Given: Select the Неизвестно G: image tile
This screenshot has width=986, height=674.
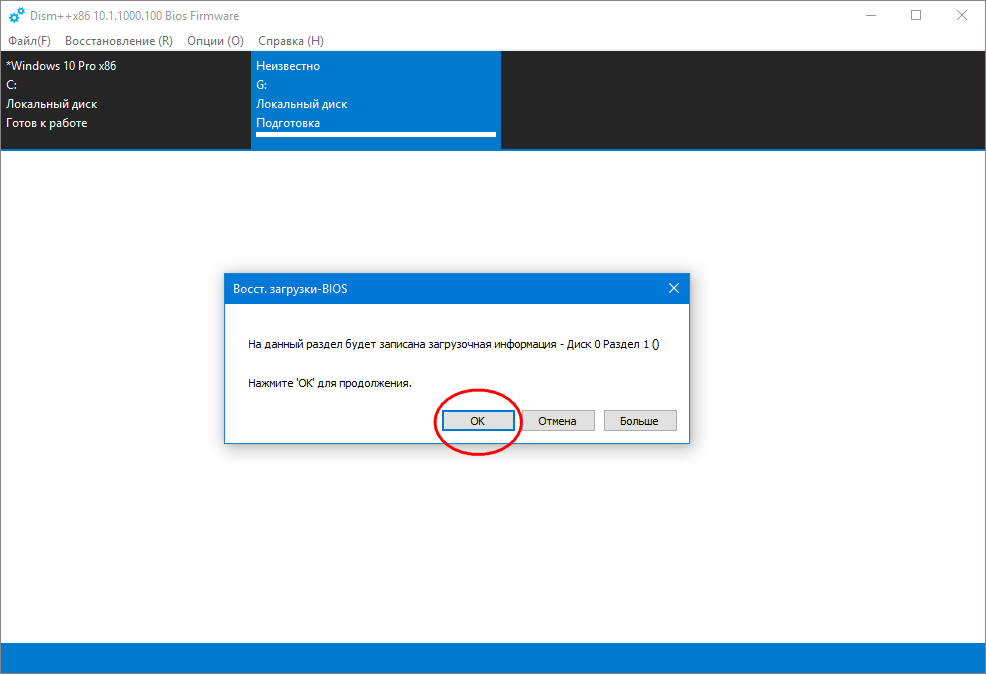Looking at the screenshot, I should click(x=376, y=100).
